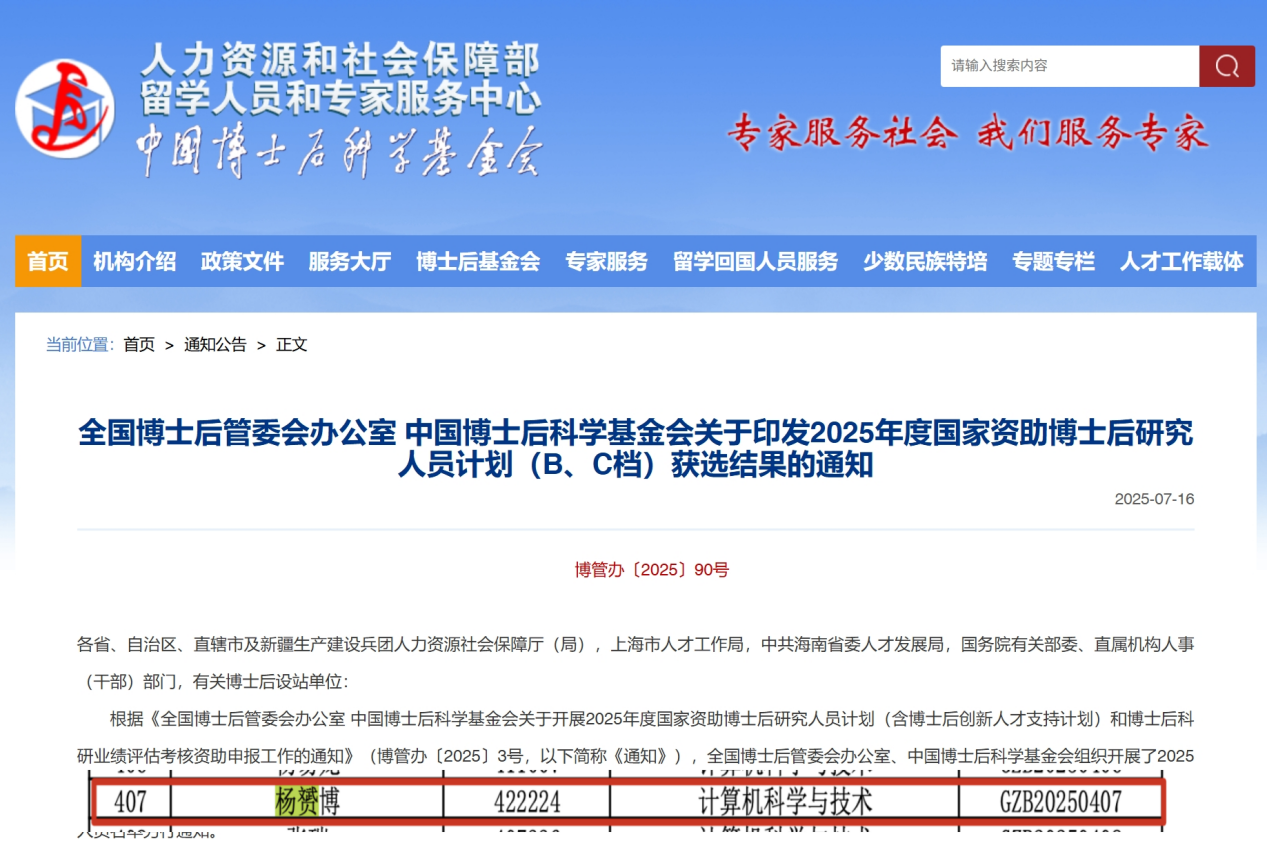Click the 计算机科学与技术 table cell
The width and height of the screenshot is (1267, 841).
click(x=785, y=802)
